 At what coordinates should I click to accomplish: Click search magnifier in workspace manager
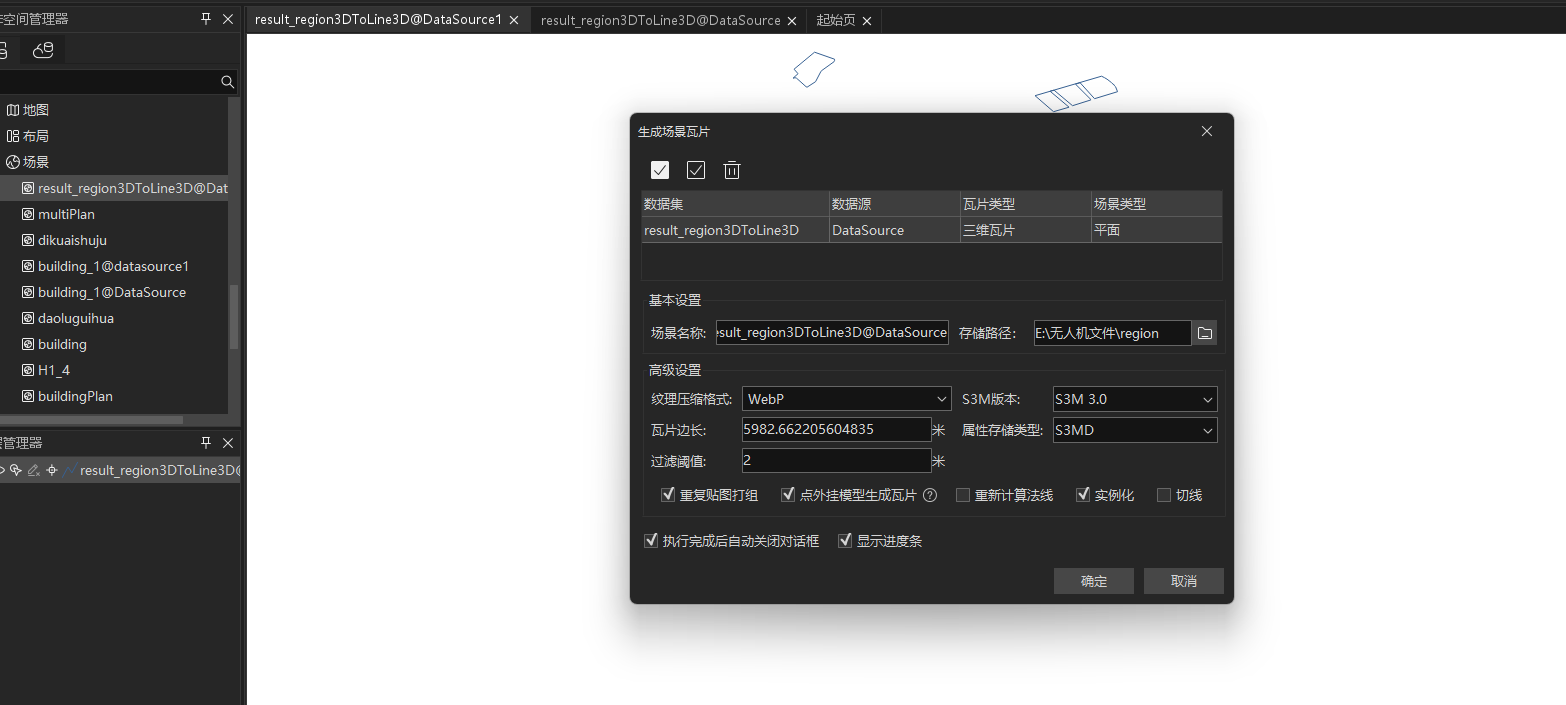[227, 82]
